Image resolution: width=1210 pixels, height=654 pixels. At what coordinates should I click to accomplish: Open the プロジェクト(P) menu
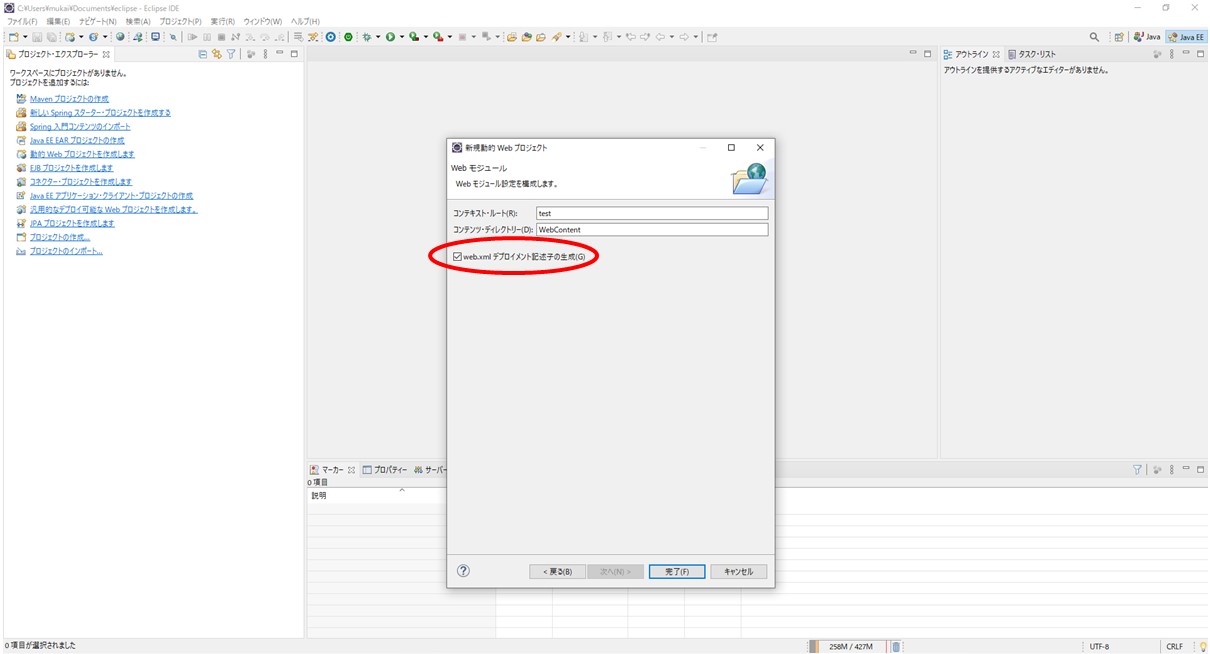[x=181, y=21]
